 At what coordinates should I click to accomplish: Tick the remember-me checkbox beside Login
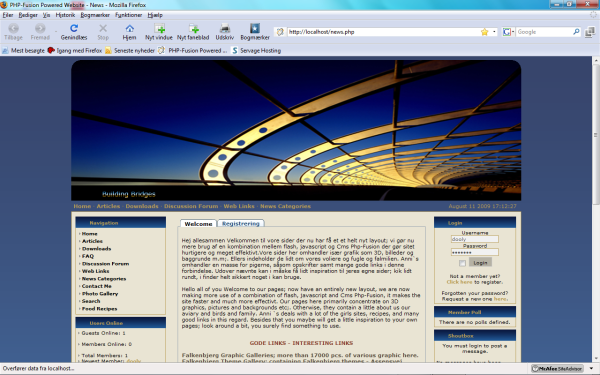(x=462, y=263)
